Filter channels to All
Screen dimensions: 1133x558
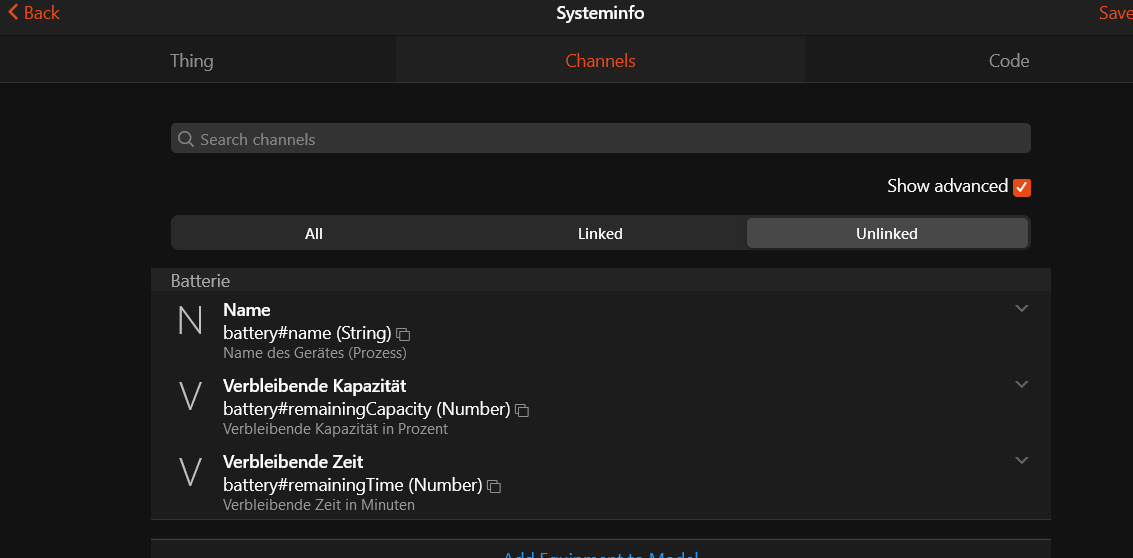(314, 234)
